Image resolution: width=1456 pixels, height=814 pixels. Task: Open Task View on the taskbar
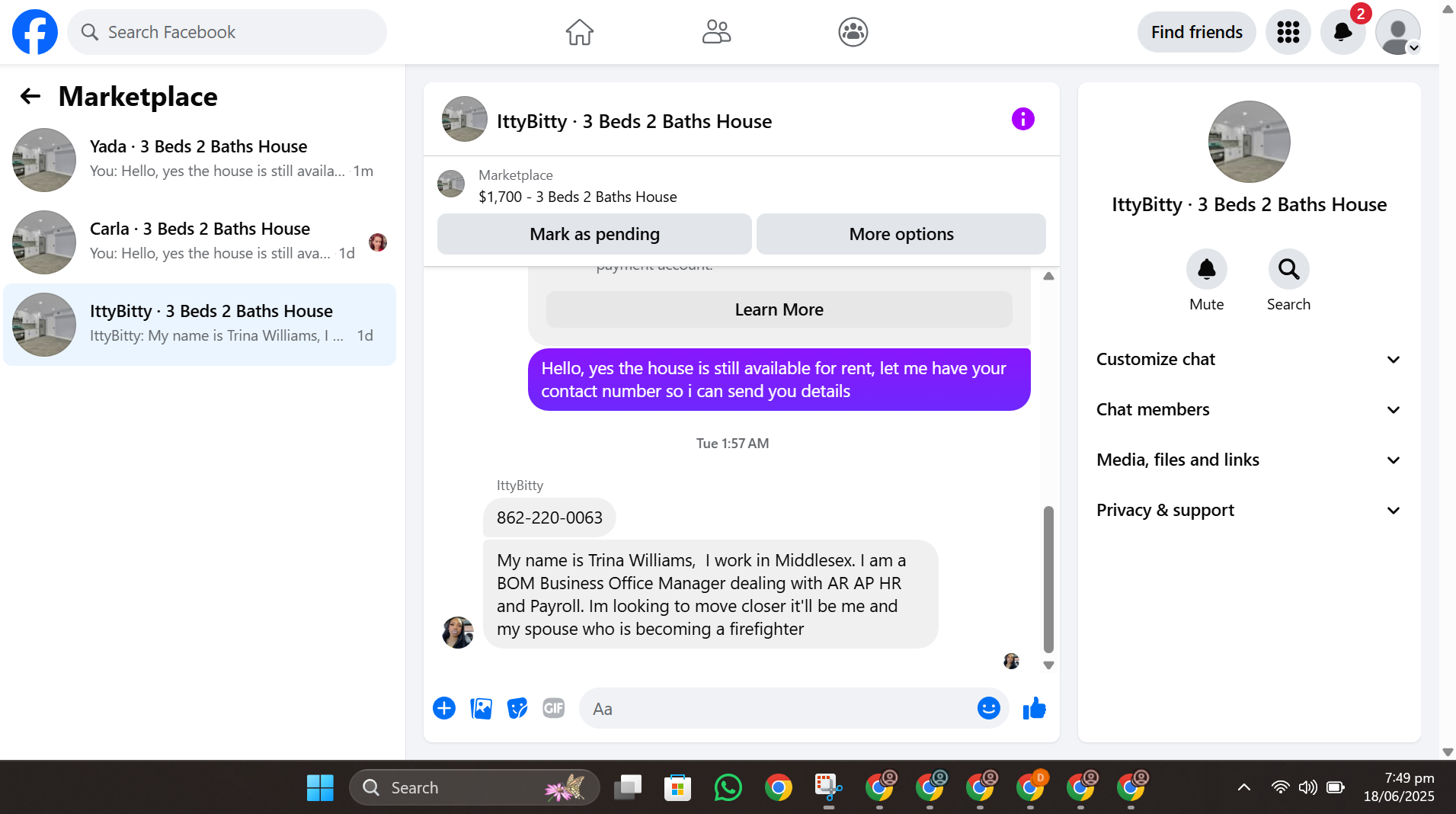pos(628,787)
